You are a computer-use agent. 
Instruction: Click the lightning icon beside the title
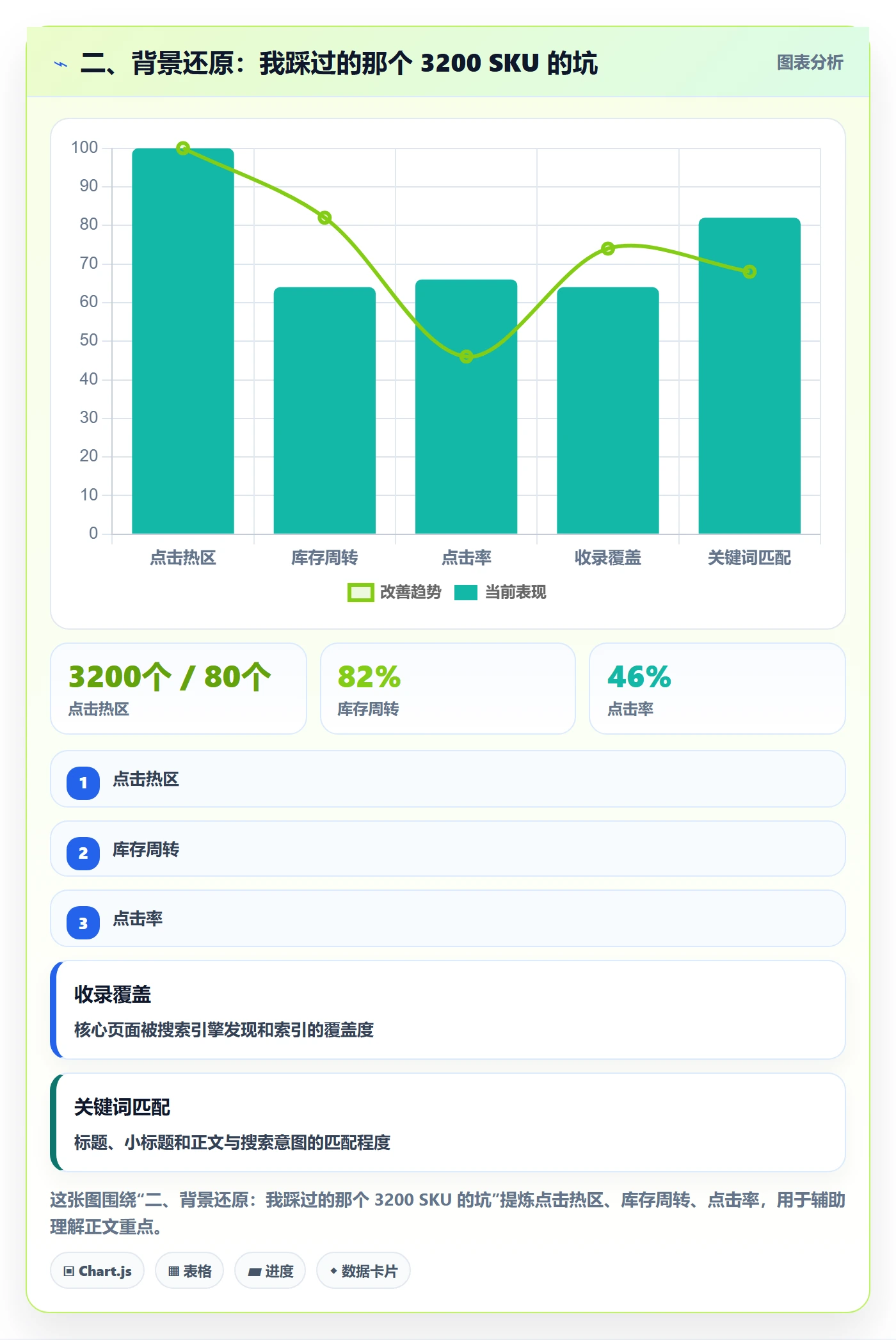point(61,64)
